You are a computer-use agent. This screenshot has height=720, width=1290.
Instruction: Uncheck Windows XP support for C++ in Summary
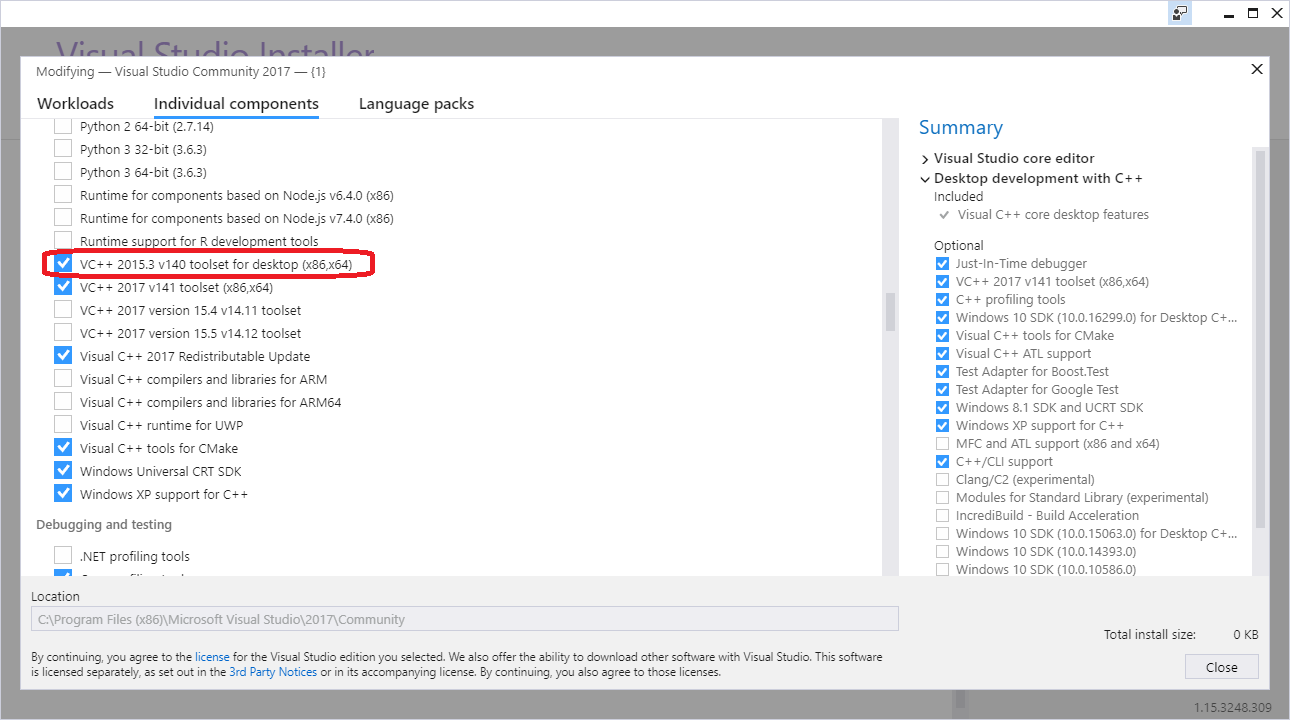tap(942, 426)
